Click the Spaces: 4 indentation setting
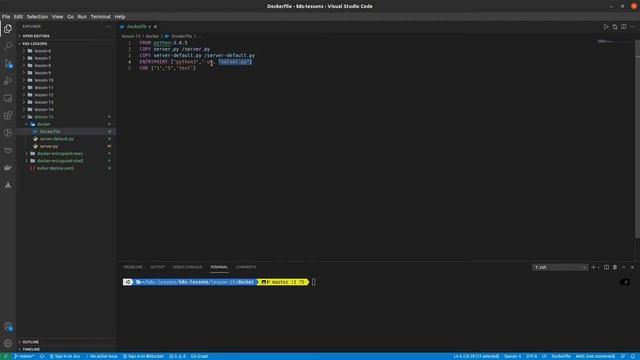Image resolution: width=640 pixels, height=360 pixels. click(512, 356)
